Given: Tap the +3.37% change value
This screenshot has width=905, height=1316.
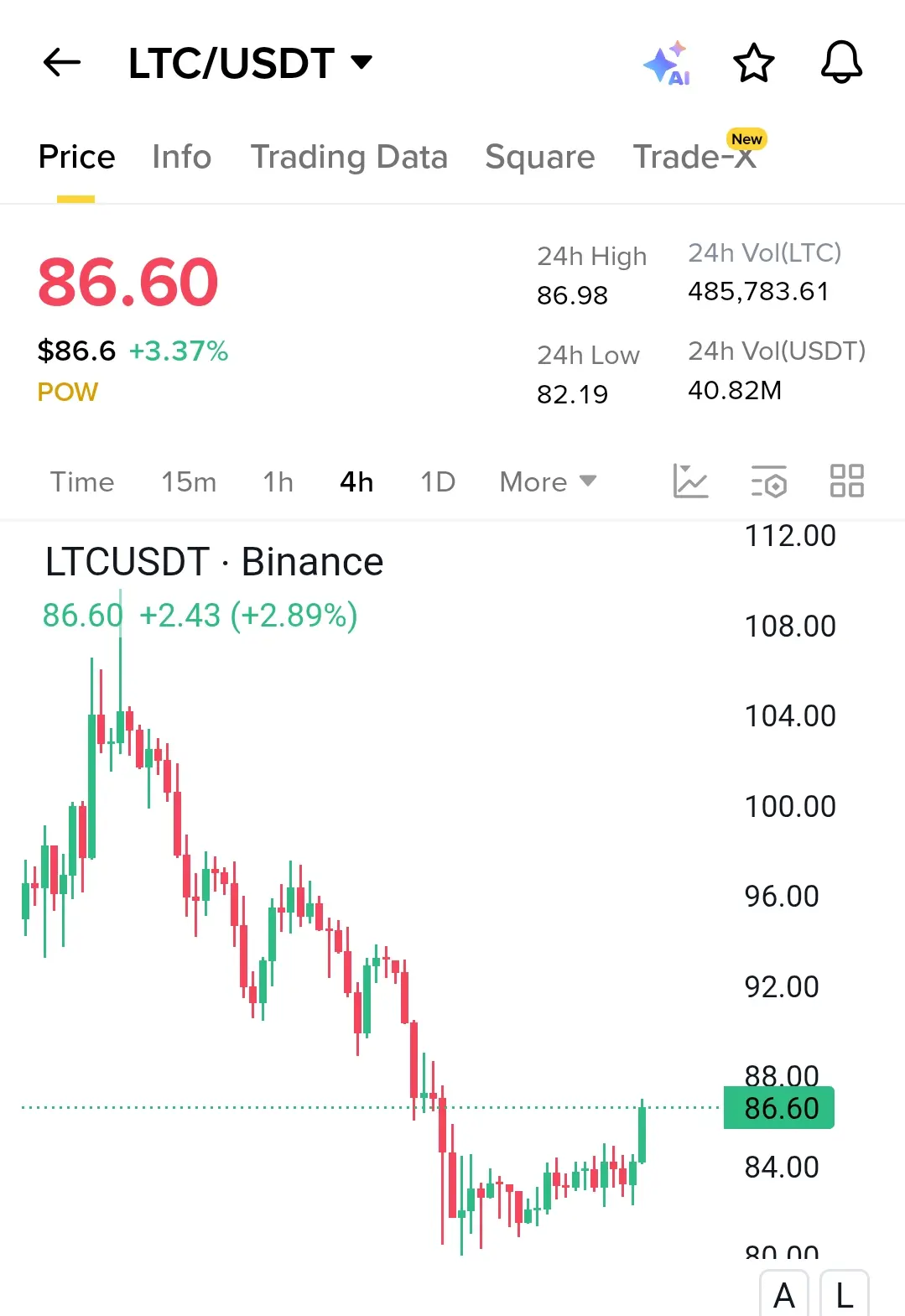Looking at the screenshot, I should (x=179, y=351).
